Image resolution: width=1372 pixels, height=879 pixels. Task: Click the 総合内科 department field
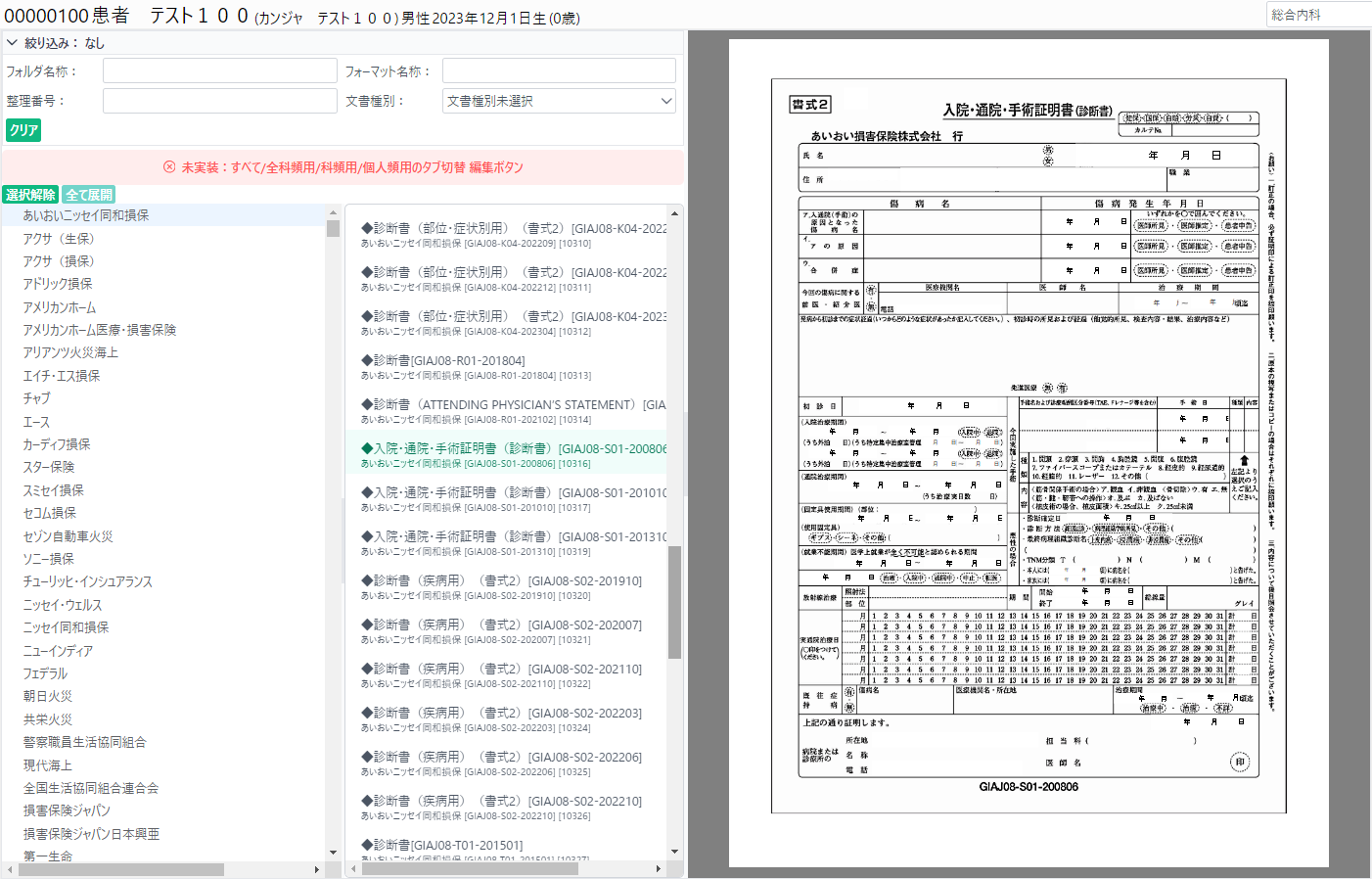click(1319, 15)
